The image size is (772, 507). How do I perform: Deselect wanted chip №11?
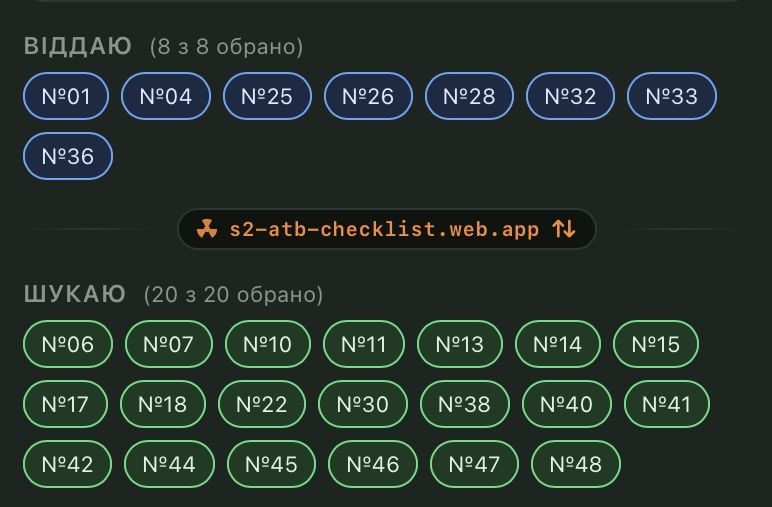(x=364, y=345)
